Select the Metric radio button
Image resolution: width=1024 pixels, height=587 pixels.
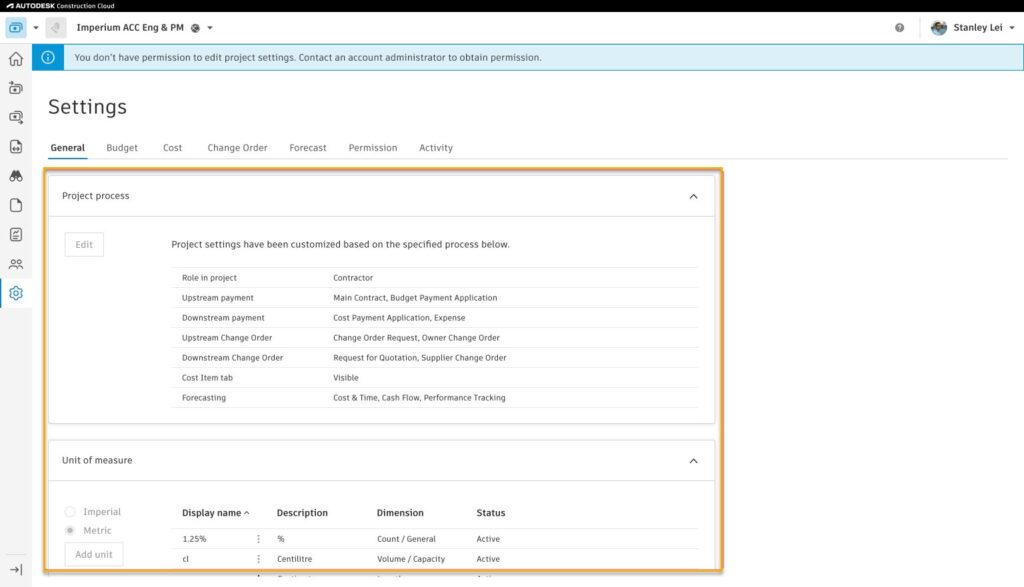[x=70, y=530]
